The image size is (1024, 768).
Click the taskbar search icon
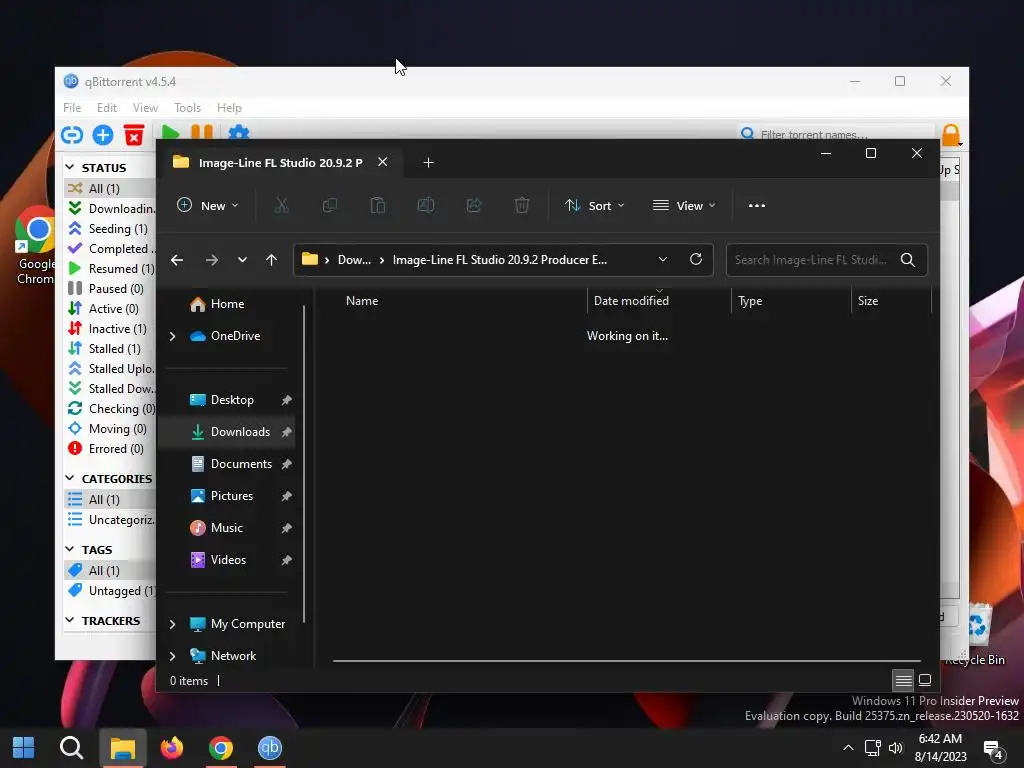click(71, 747)
